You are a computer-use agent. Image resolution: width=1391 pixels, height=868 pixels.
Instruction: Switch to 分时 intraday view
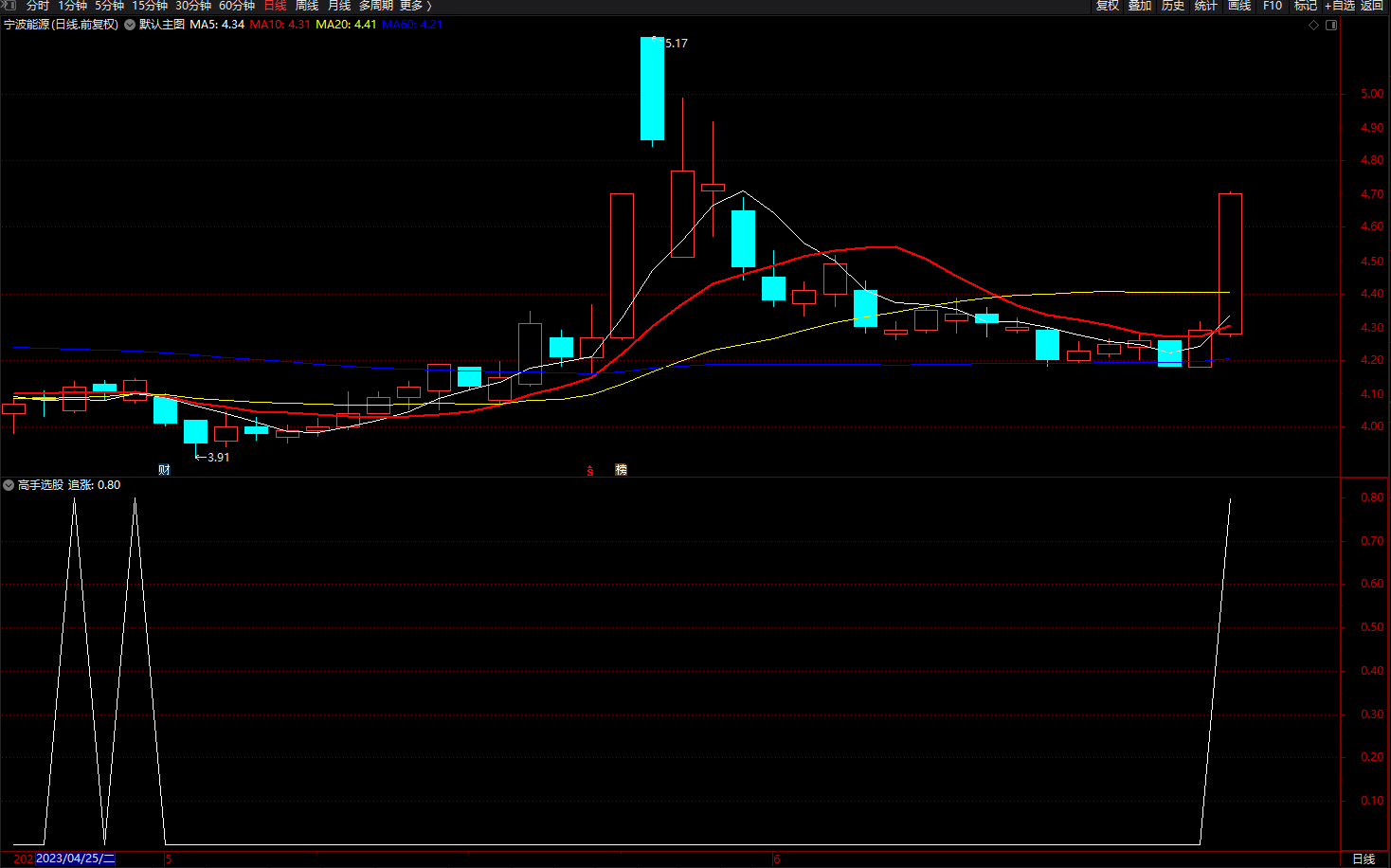tap(38, 6)
